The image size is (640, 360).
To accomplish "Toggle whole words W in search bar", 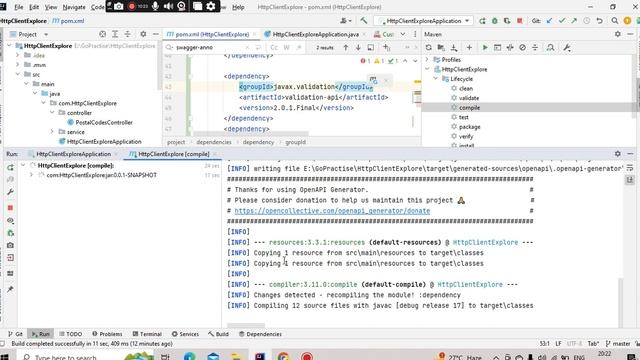I will [x=287, y=48].
